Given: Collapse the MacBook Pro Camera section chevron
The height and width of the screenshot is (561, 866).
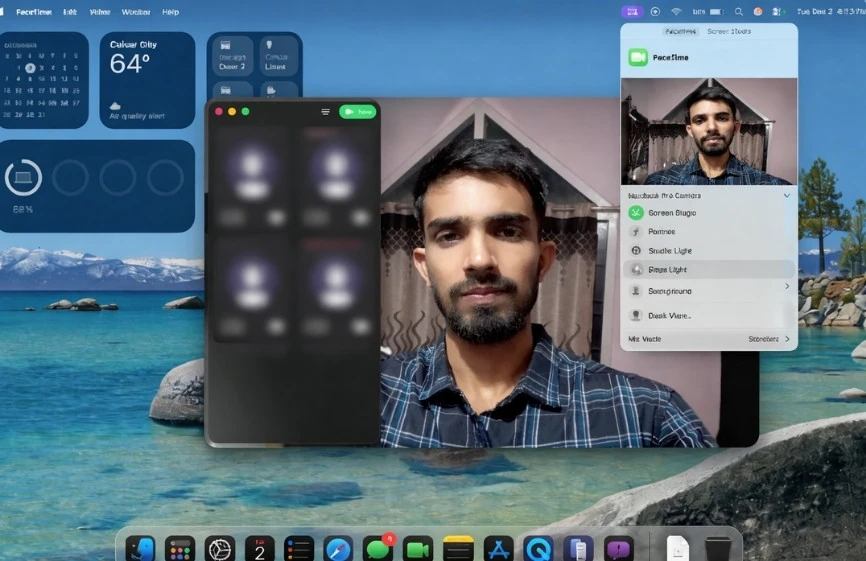Looking at the screenshot, I should click(x=787, y=195).
